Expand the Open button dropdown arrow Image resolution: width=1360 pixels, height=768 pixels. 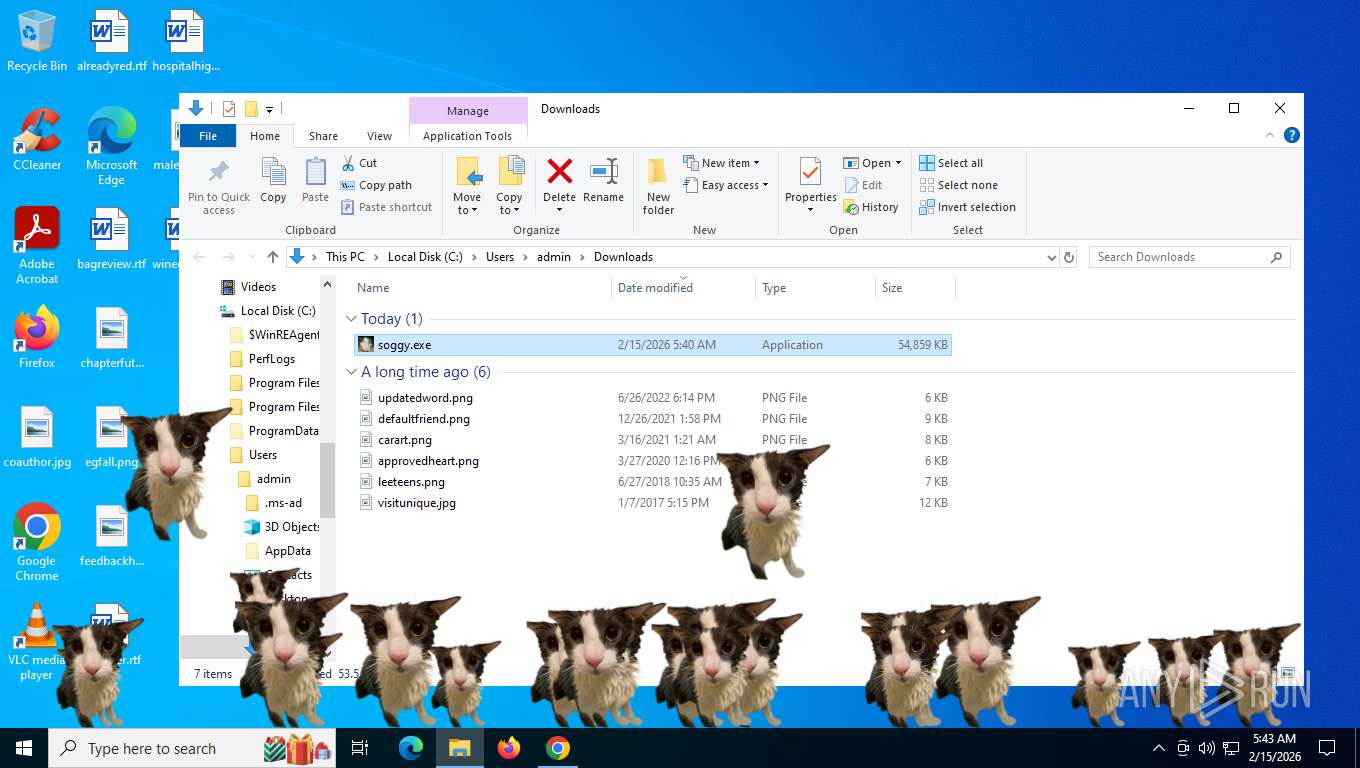tap(898, 163)
